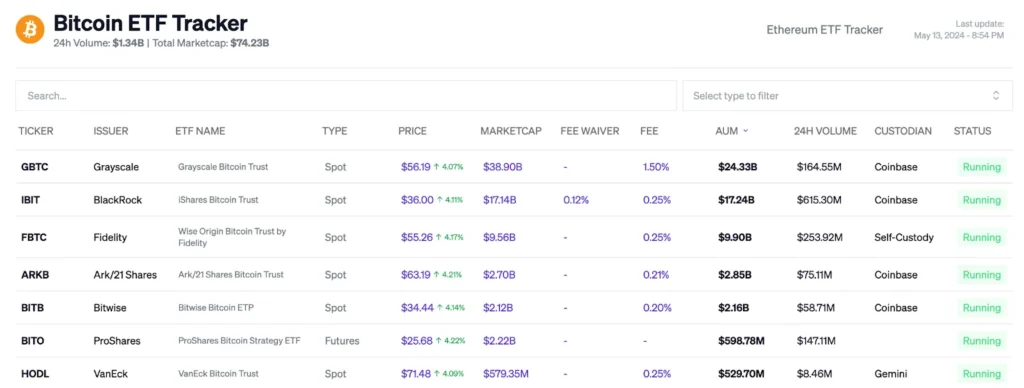This screenshot has height=388, width=1024.
Task: Click the Futures type in BITO row
Action: coord(342,341)
